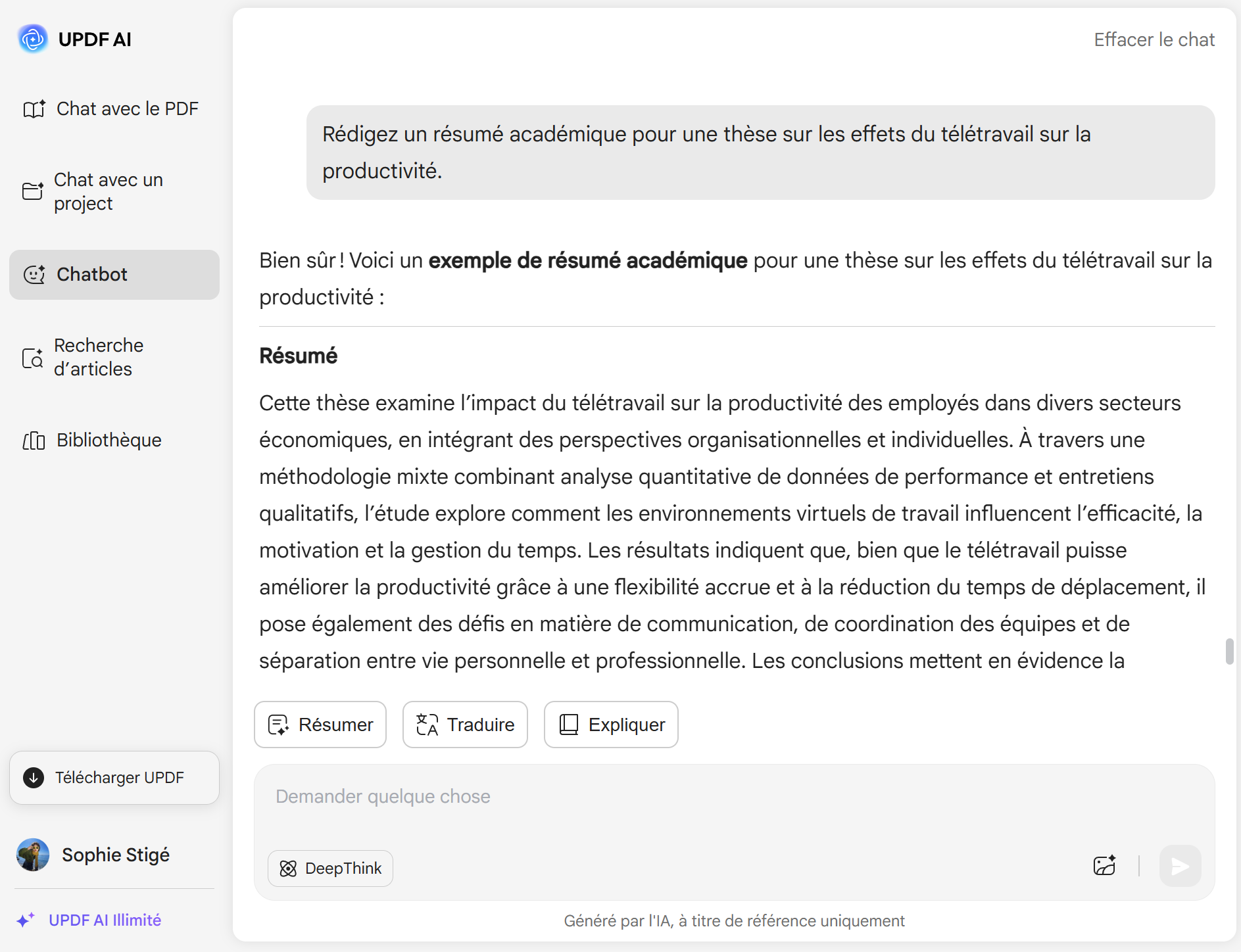Screen dimensions: 1241x952
Task: Open Recherche d'articles search icon
Action: pyautogui.click(x=33, y=358)
